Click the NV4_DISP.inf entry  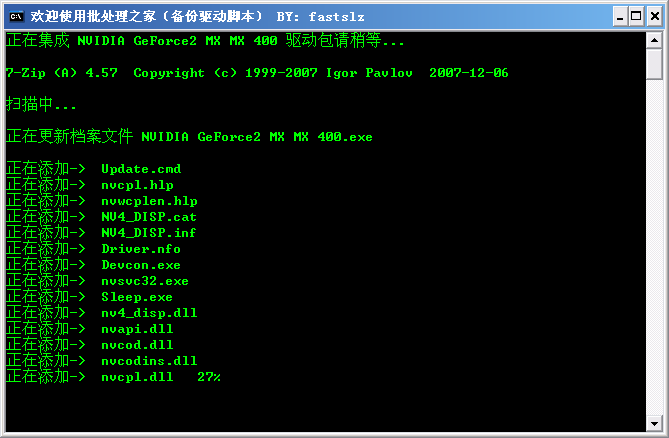[149, 233]
